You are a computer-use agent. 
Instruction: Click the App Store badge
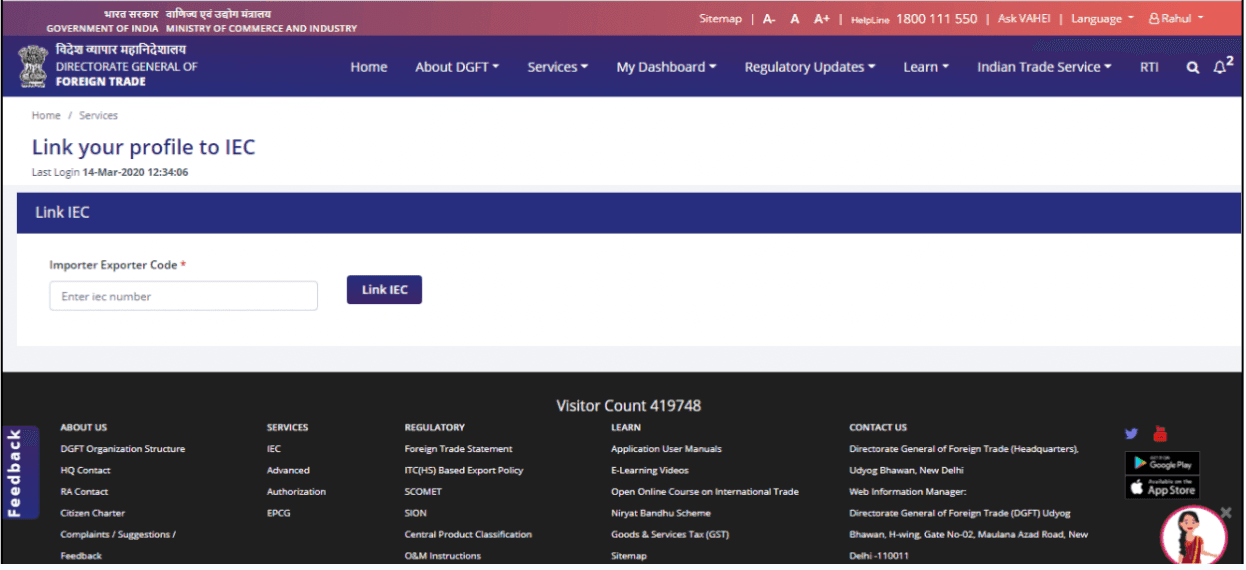pyautogui.click(x=1162, y=487)
